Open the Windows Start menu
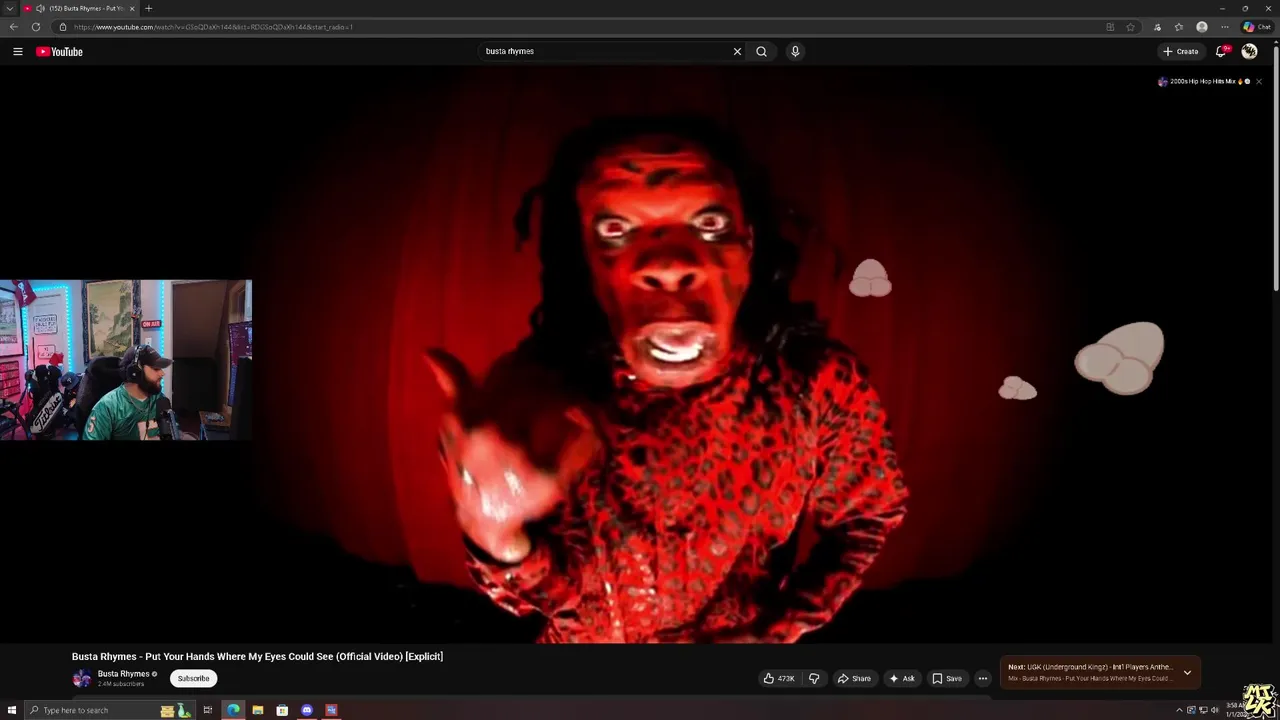 pyautogui.click(x=12, y=710)
